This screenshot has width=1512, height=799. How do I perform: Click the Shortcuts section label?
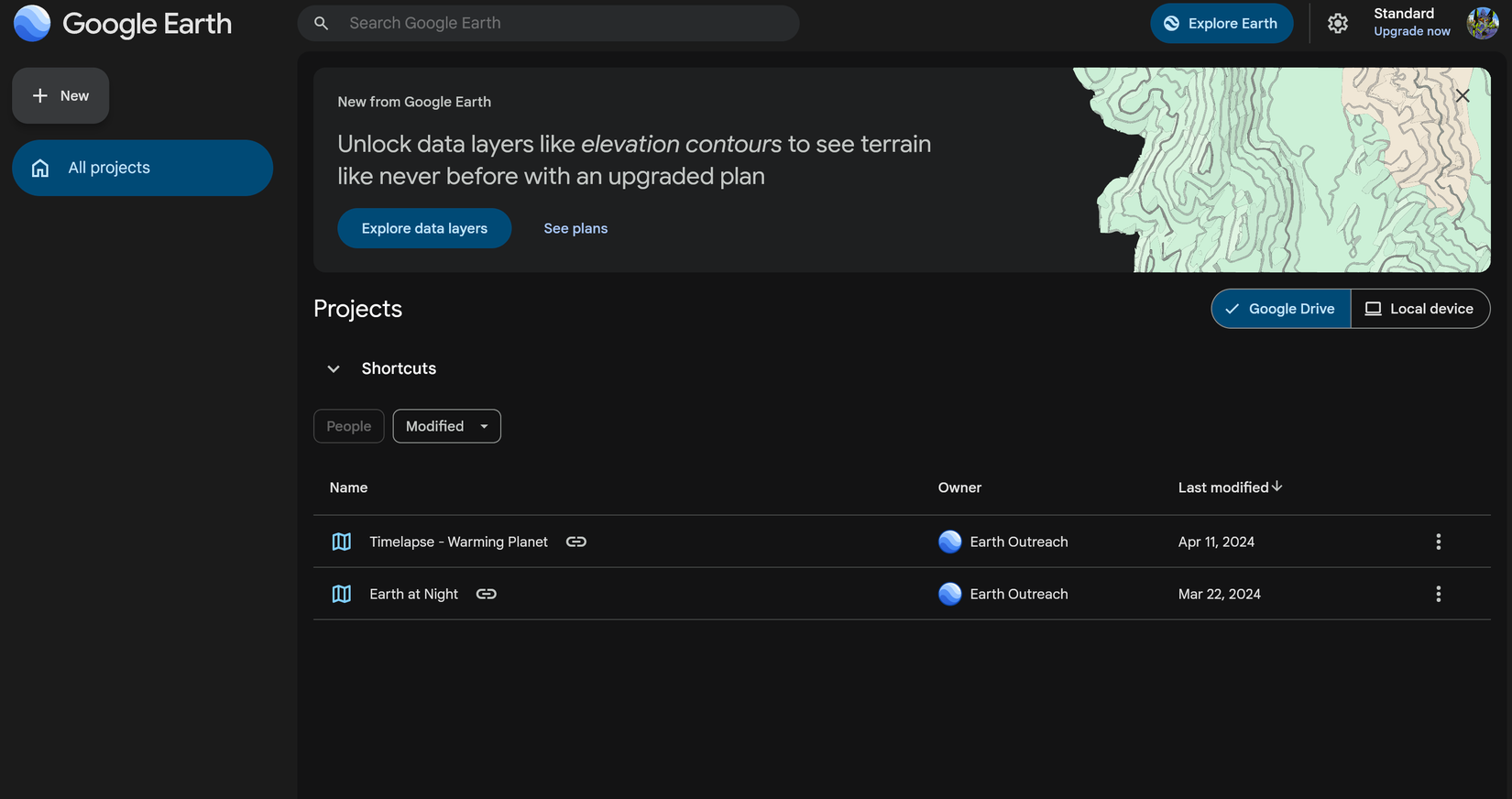click(x=399, y=368)
